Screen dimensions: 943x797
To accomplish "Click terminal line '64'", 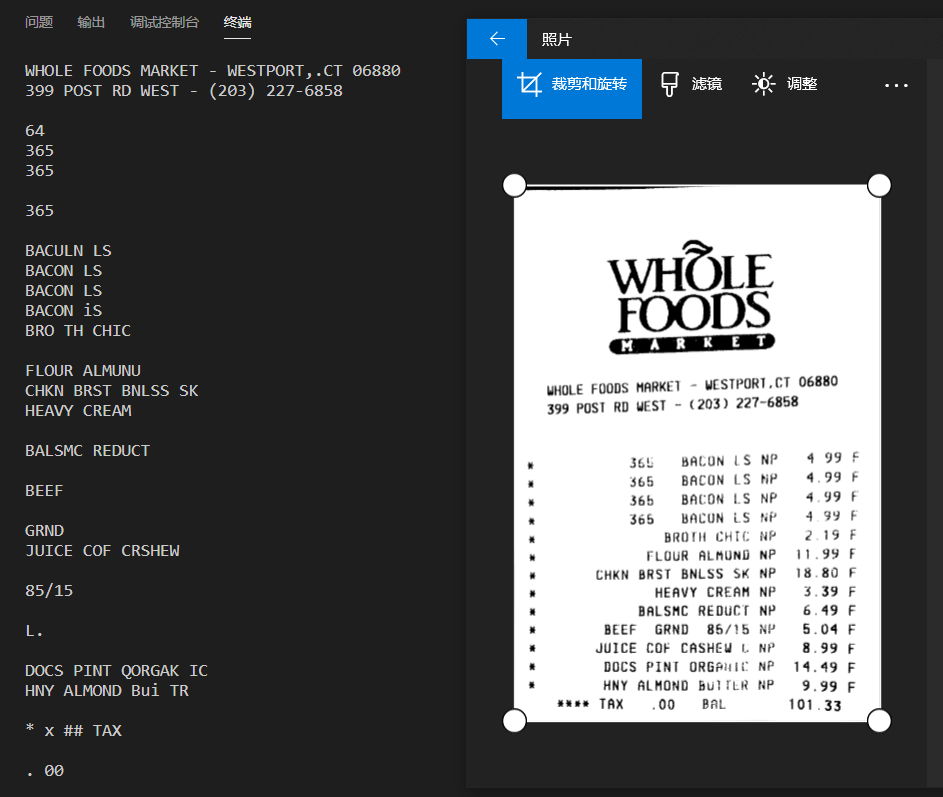I will coord(35,131).
